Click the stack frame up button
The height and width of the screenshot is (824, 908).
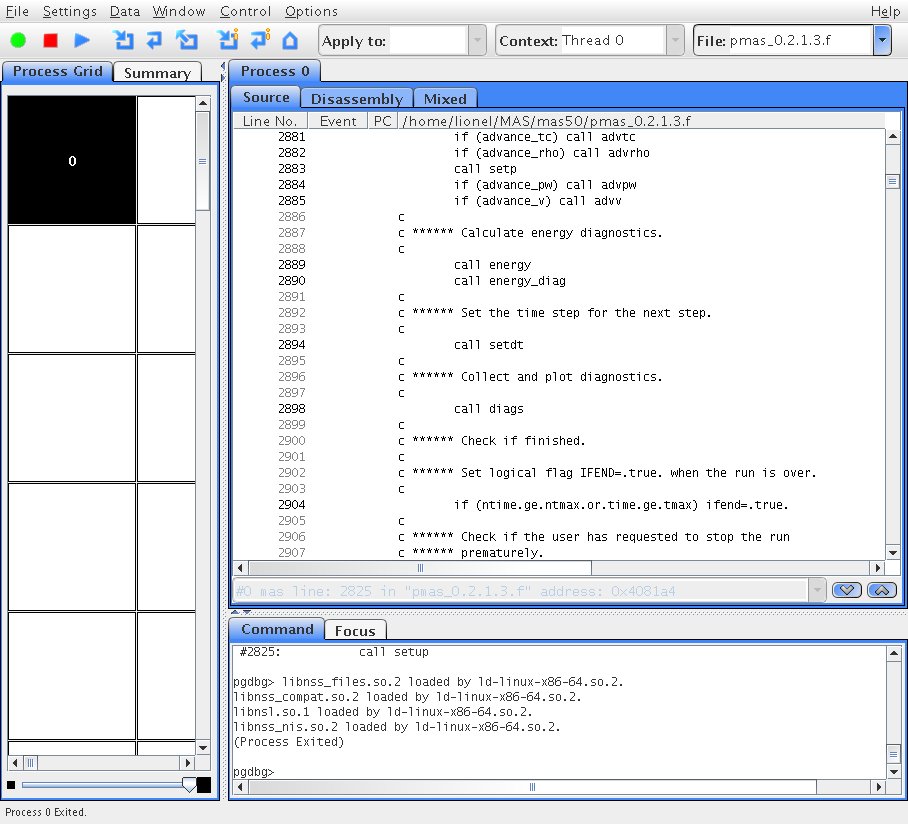point(881,591)
